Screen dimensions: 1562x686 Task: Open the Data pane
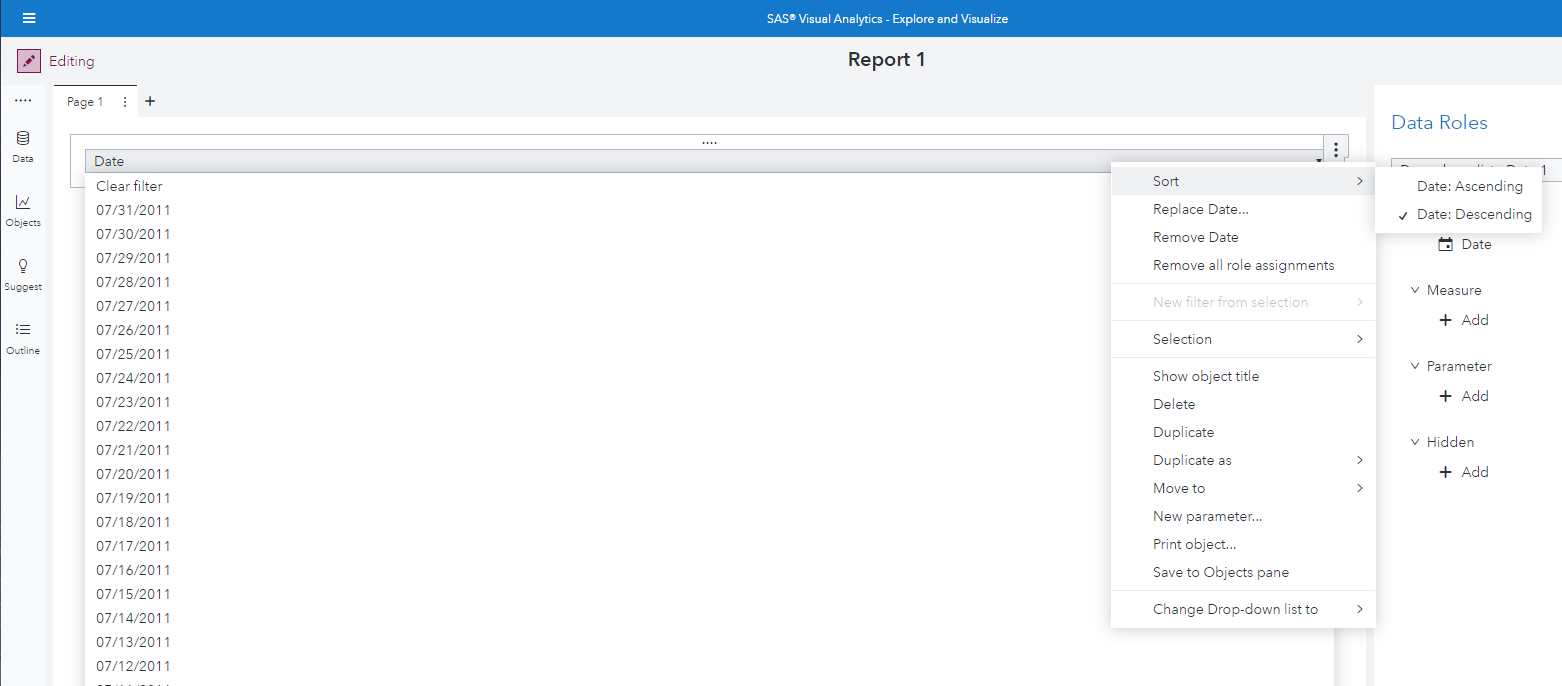point(22,146)
